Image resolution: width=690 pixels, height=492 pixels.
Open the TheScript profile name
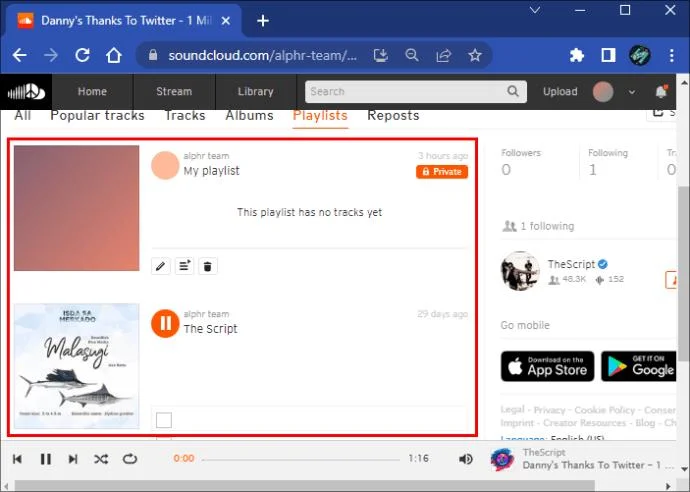(x=571, y=264)
